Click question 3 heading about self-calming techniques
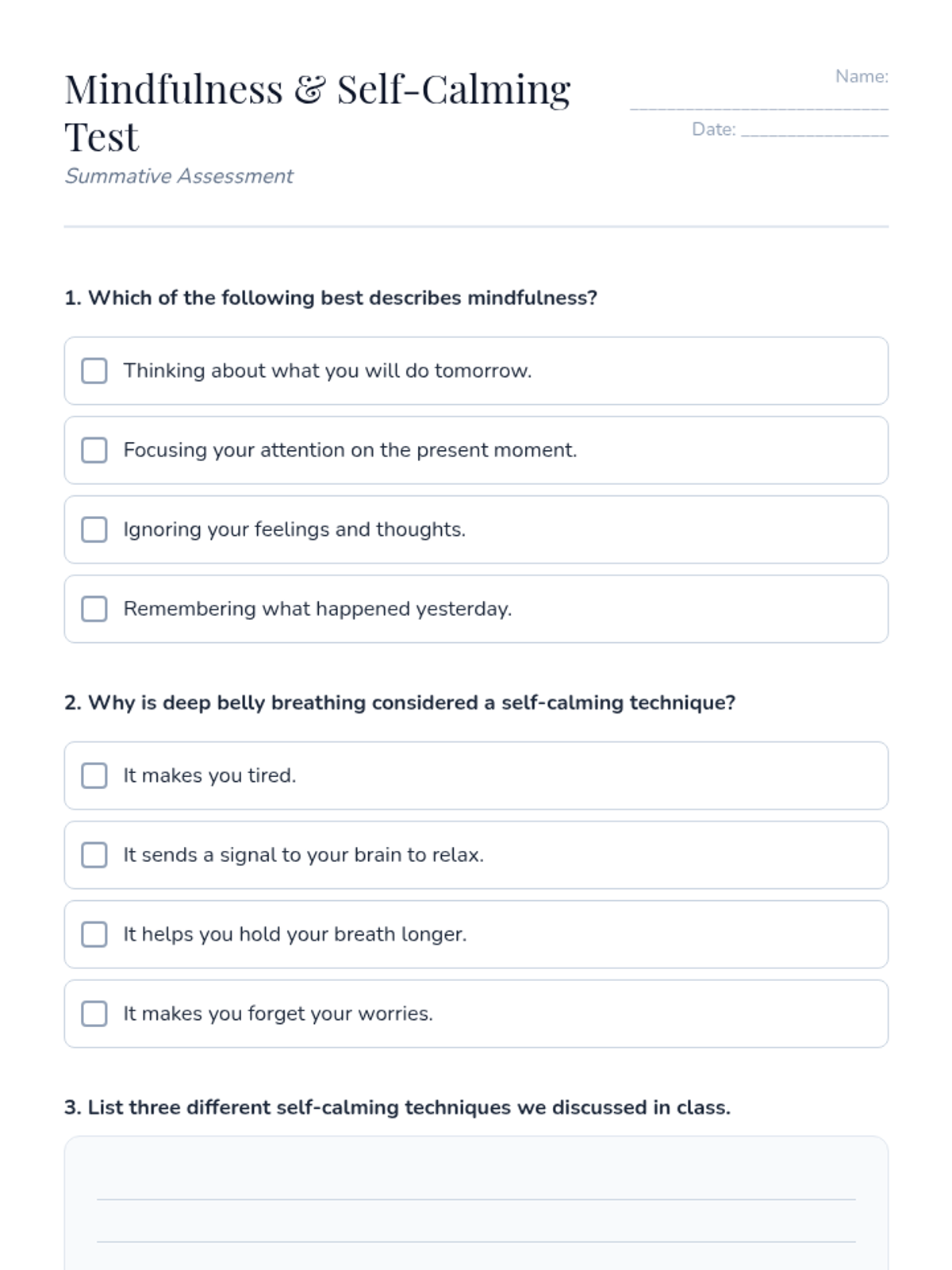Viewport: 952px width, 1270px height. tap(397, 1107)
